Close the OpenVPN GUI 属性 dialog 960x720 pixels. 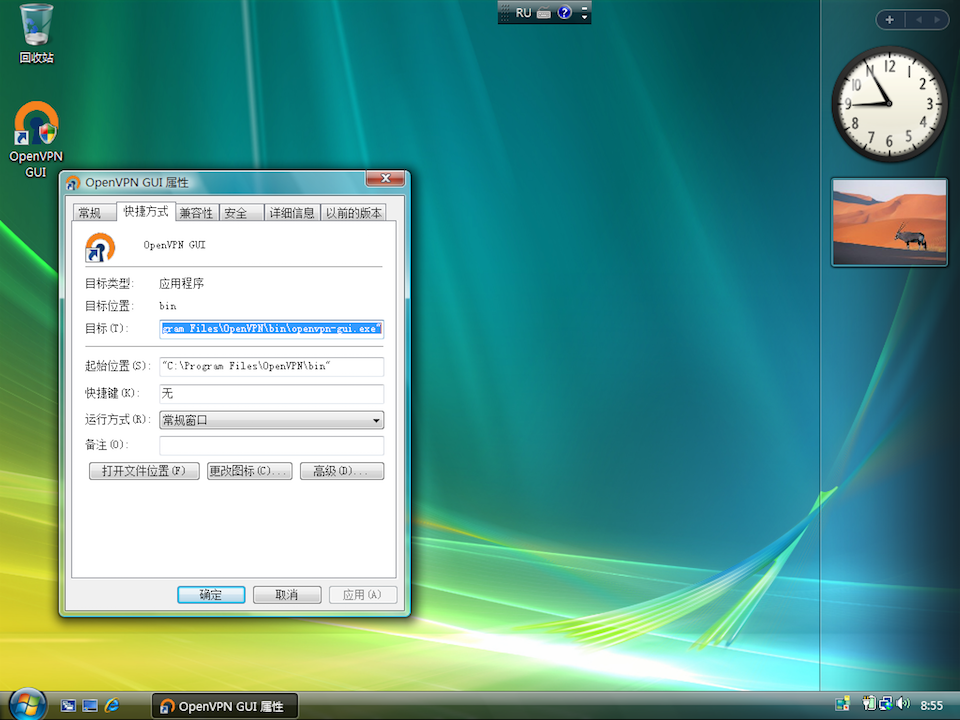(385, 178)
